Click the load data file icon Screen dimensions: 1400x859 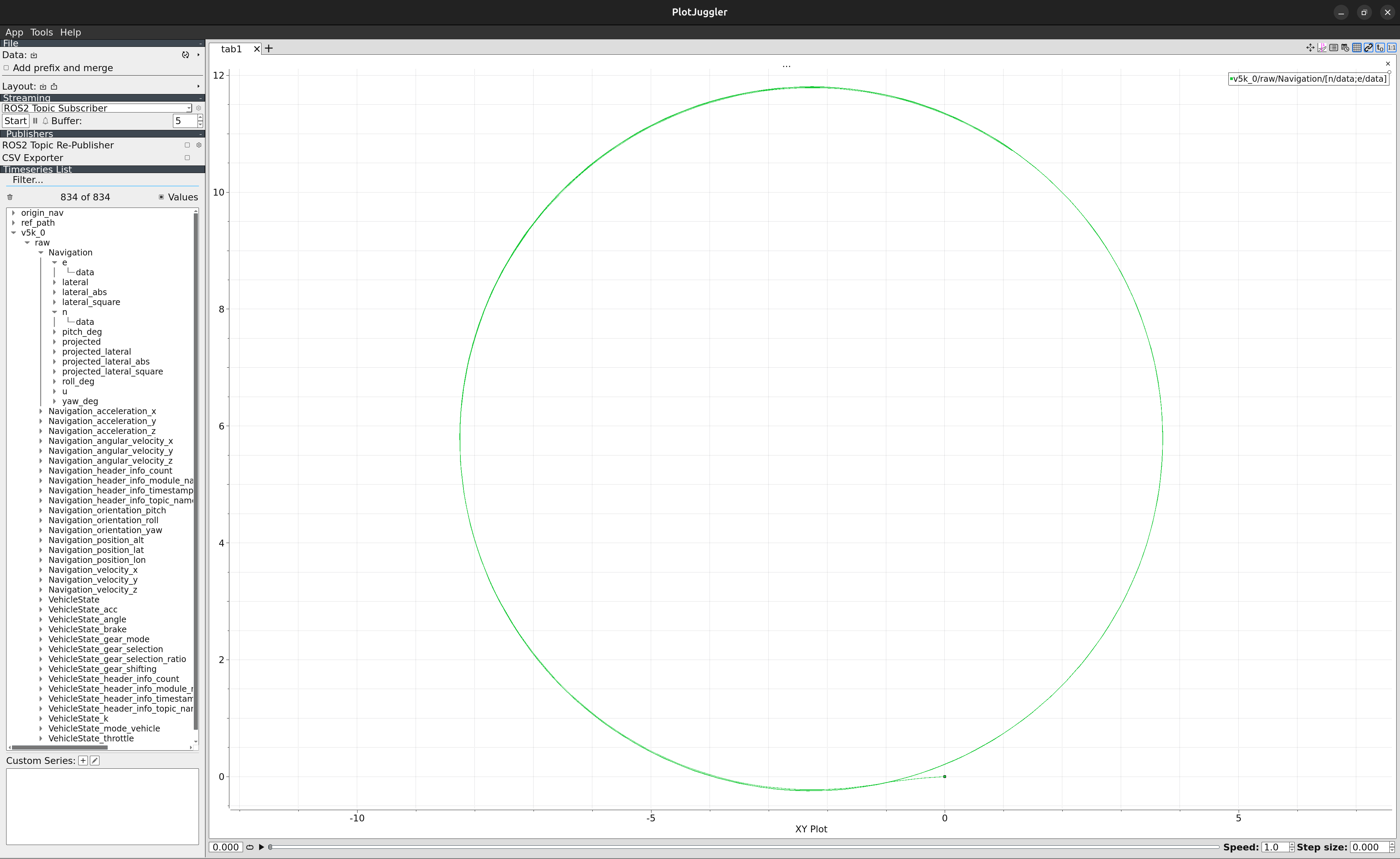coord(34,55)
